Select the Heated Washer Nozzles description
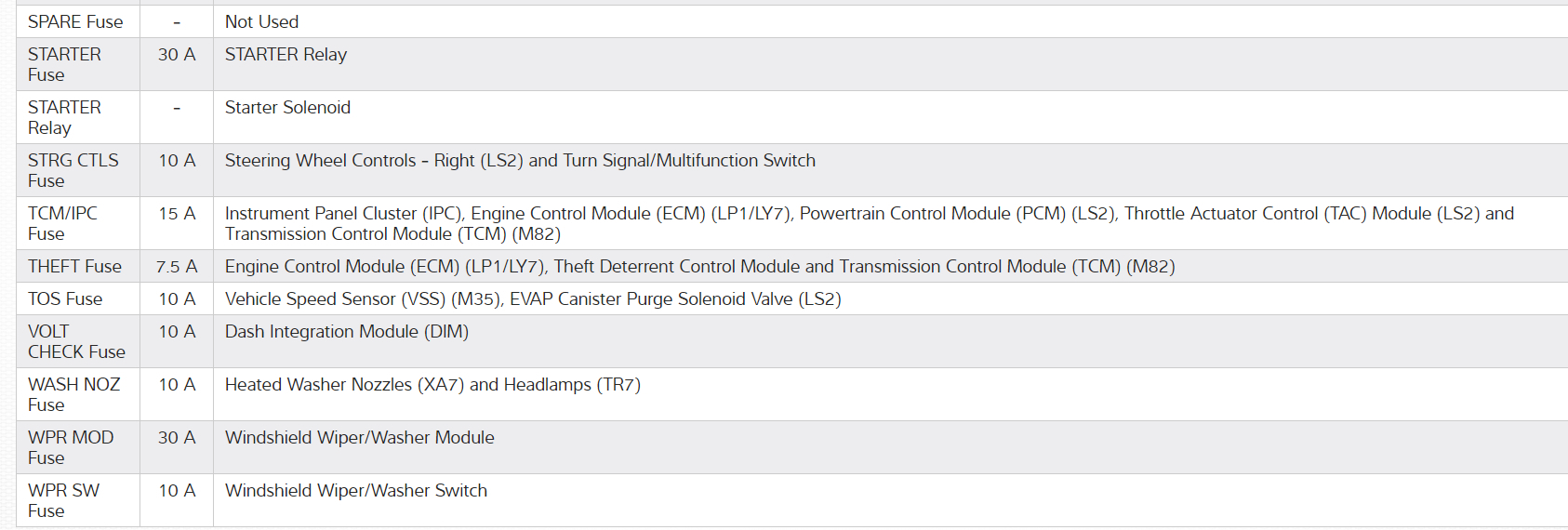 coord(432,385)
